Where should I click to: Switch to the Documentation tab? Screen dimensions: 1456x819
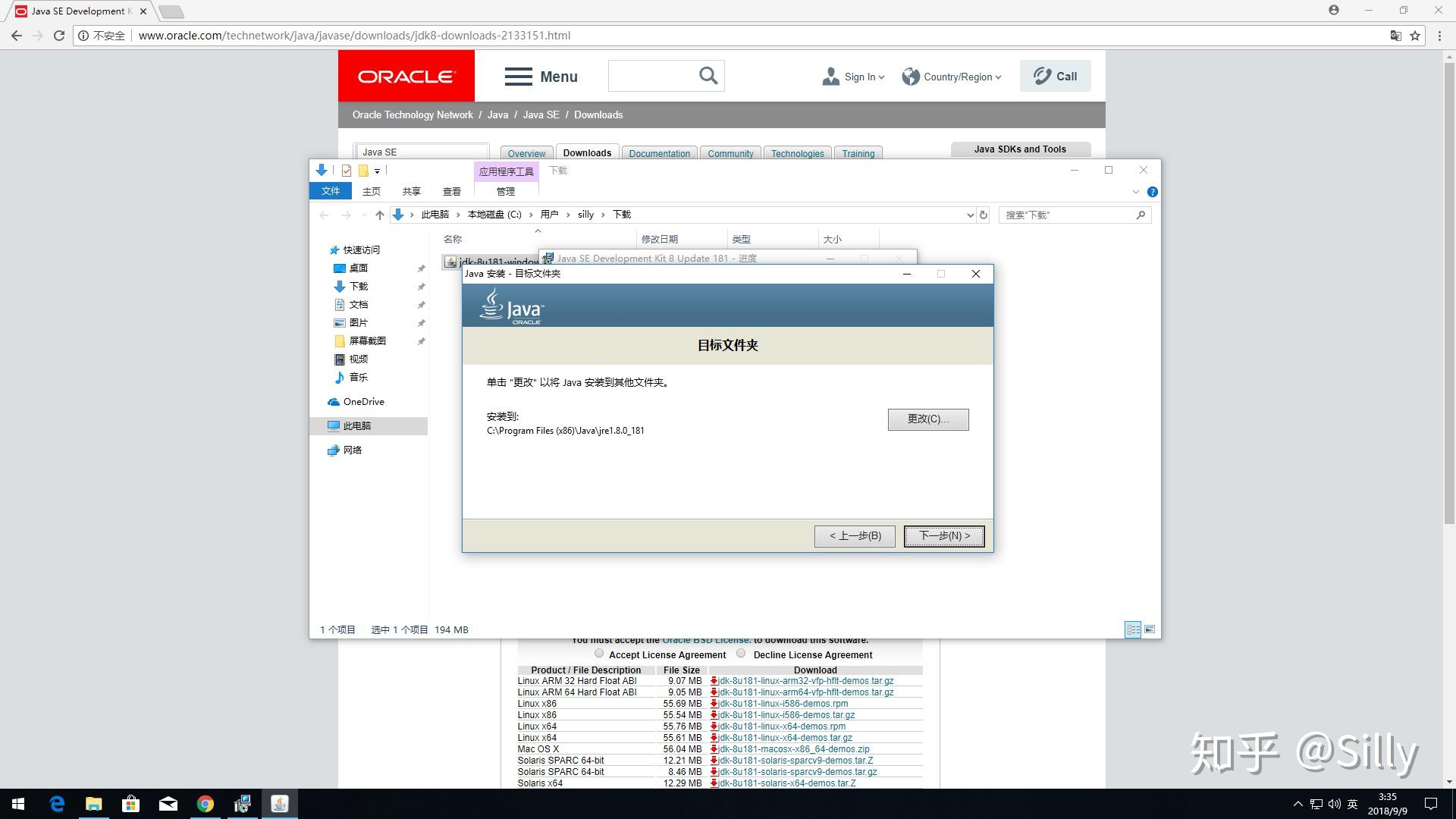[659, 153]
